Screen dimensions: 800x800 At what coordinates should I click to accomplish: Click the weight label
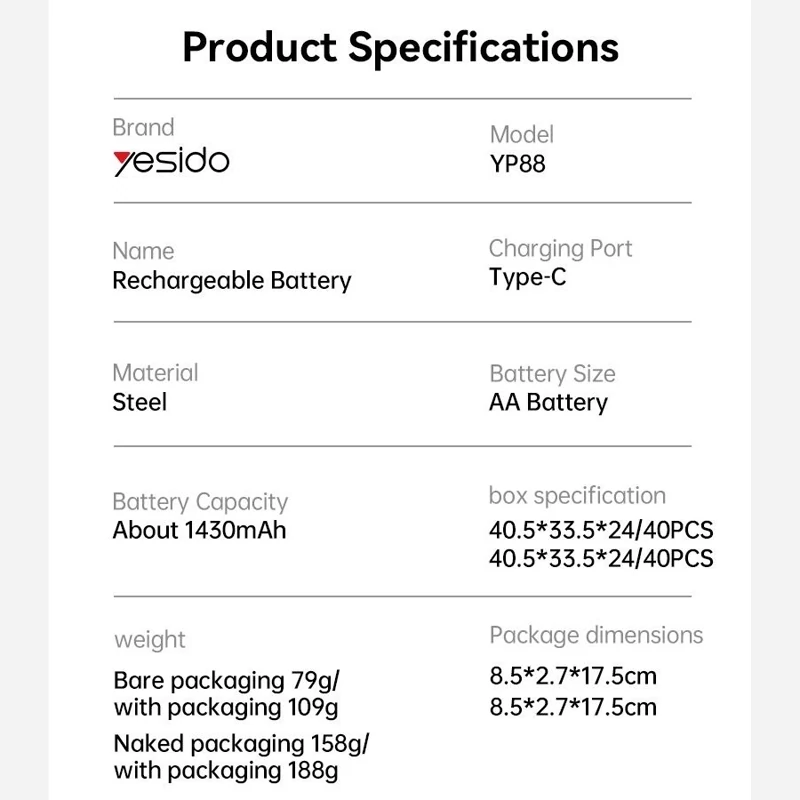150,639
